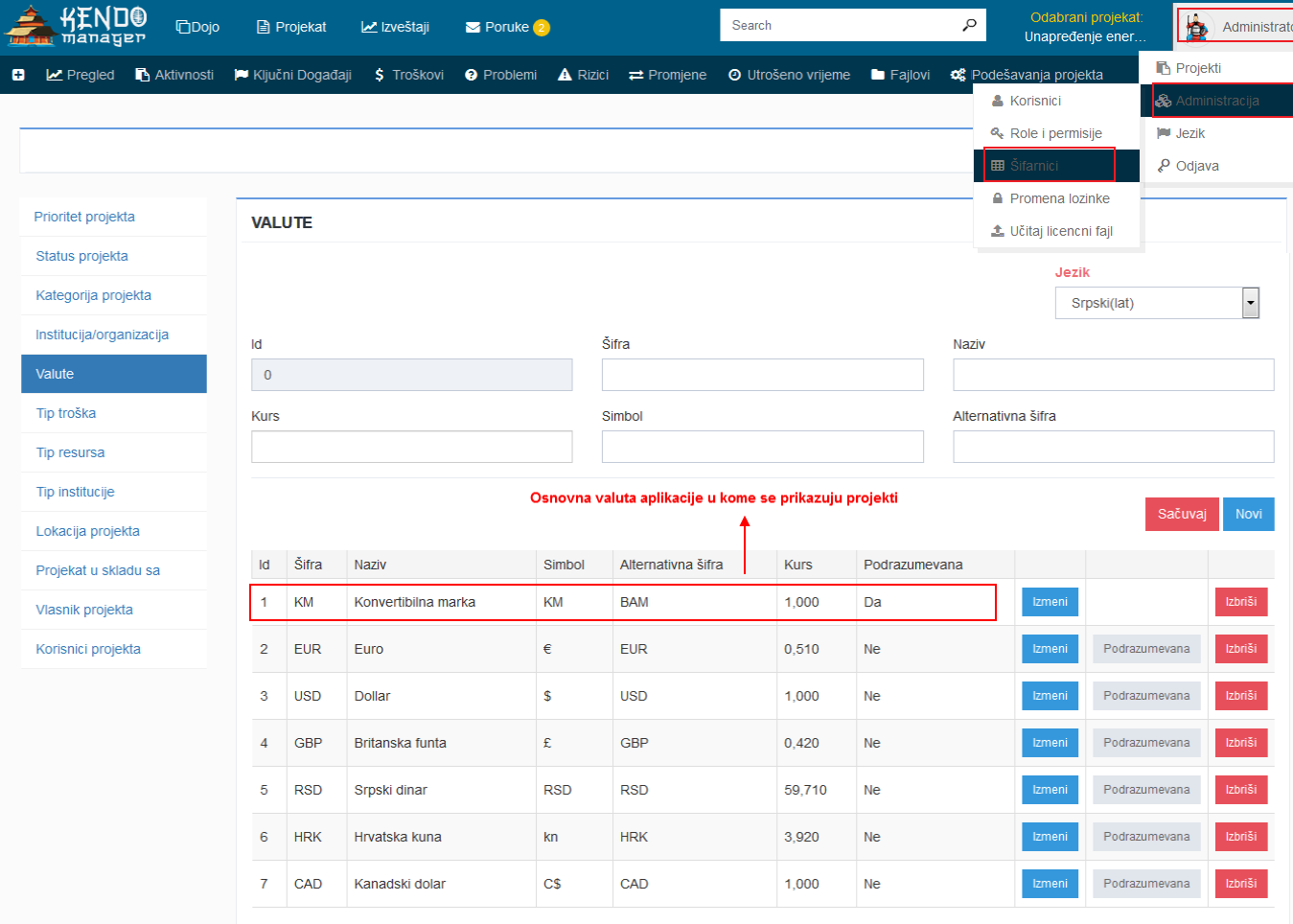Open Korisnici projekta in sidebar
This screenshot has height=924, width=1293.
coord(114,649)
